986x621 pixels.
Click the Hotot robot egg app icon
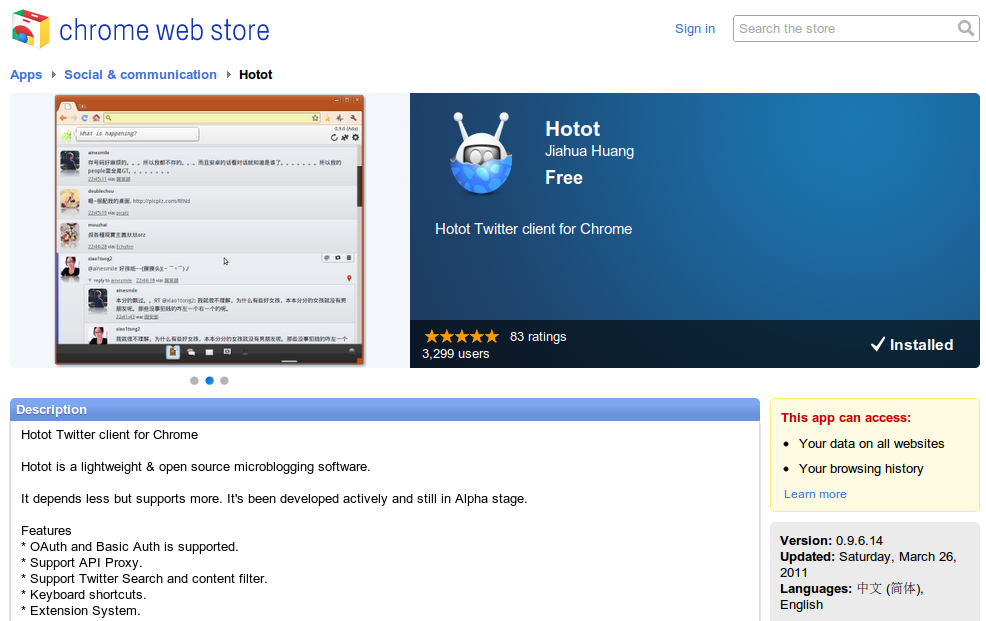[481, 153]
